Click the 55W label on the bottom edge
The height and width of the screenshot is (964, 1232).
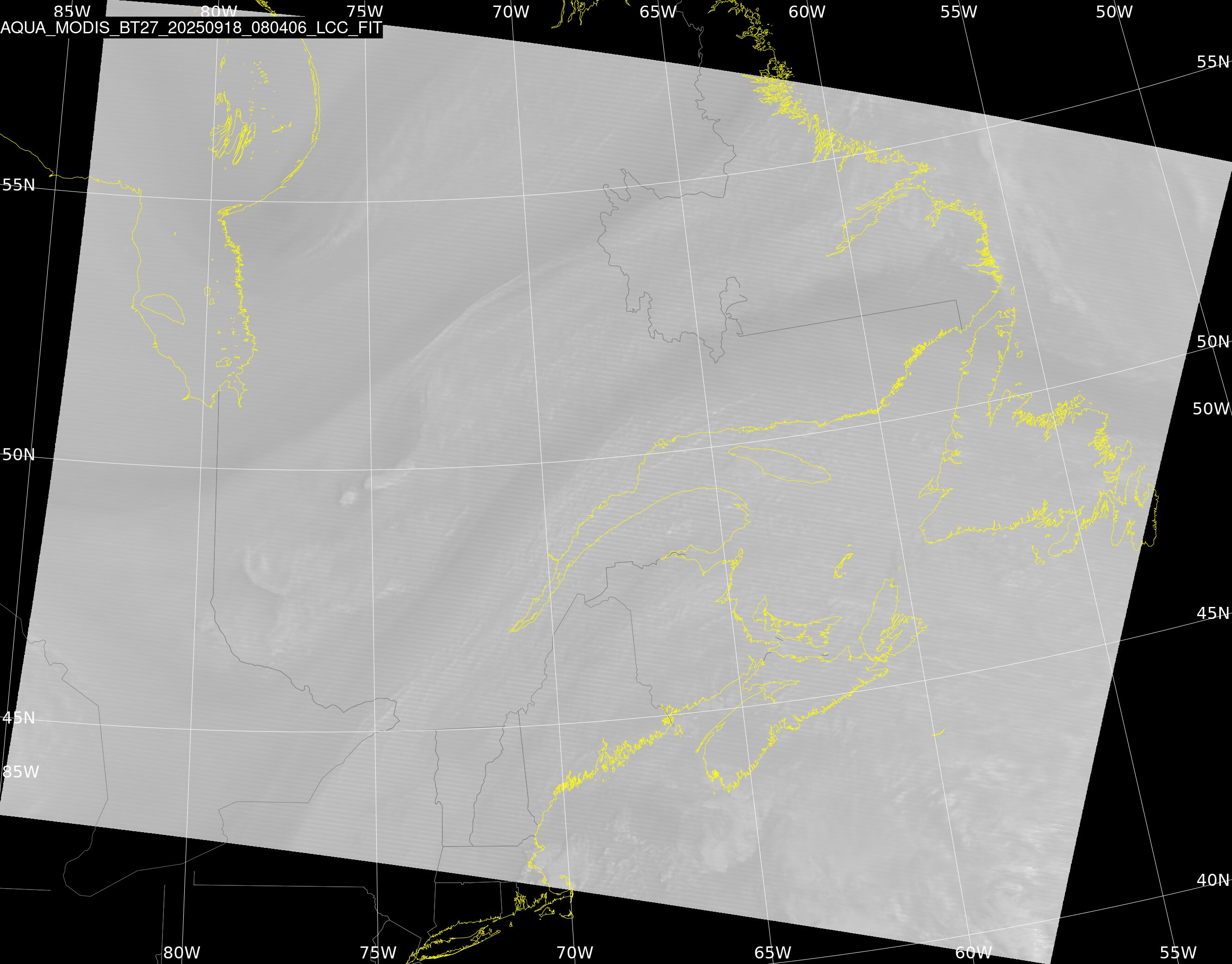pyautogui.click(x=1178, y=953)
